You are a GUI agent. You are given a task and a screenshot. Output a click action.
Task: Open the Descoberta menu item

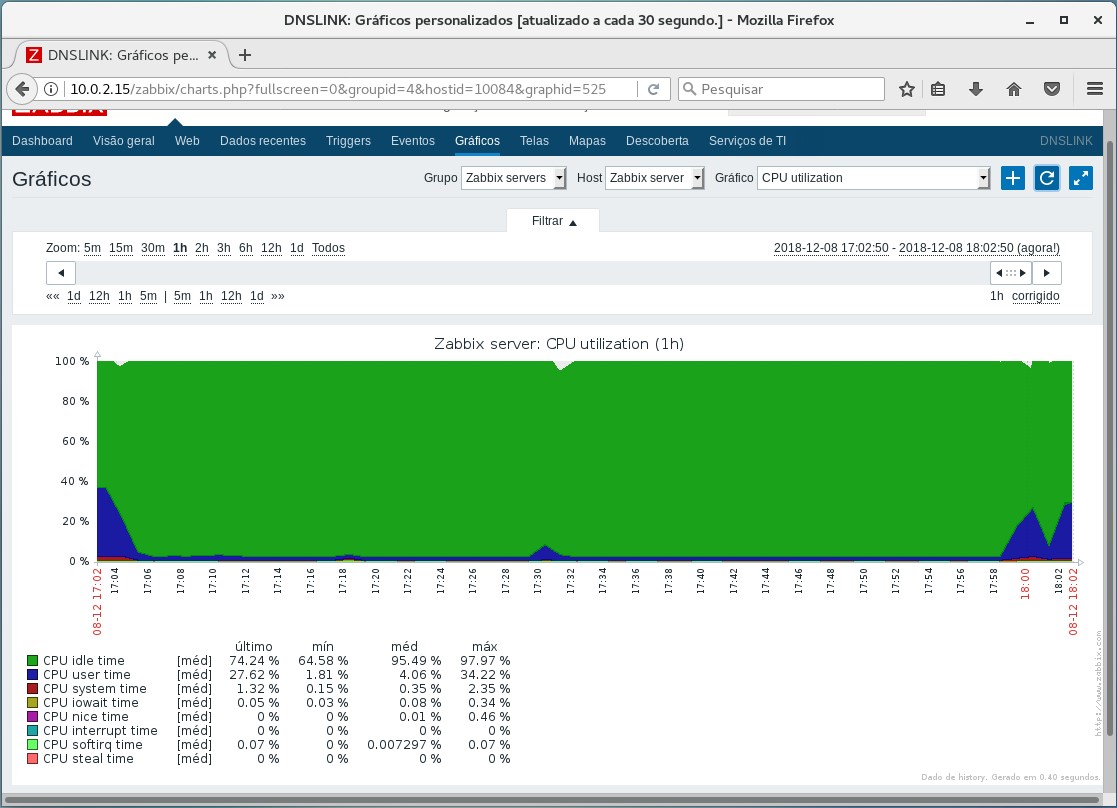click(x=657, y=140)
